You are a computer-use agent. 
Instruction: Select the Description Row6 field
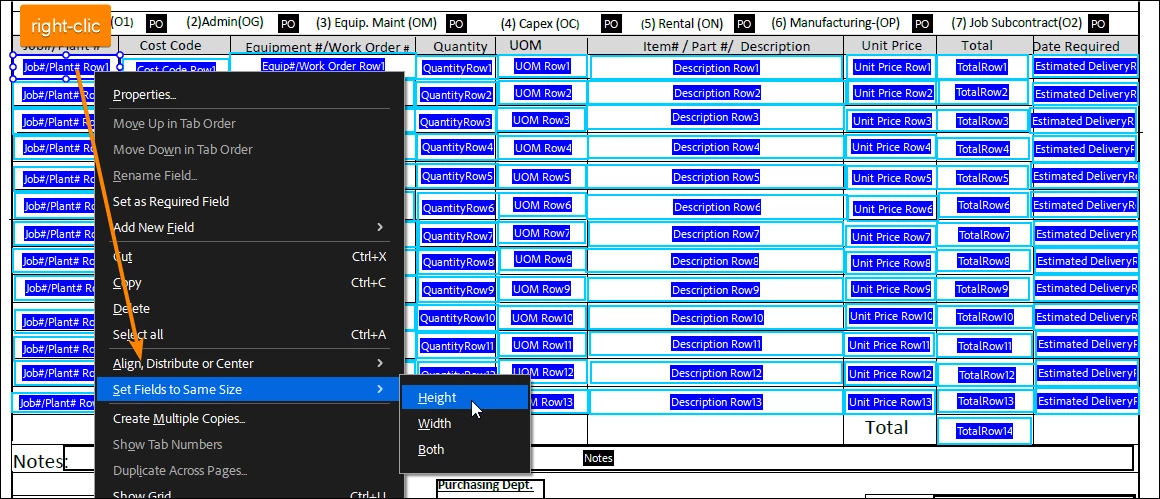click(x=716, y=208)
